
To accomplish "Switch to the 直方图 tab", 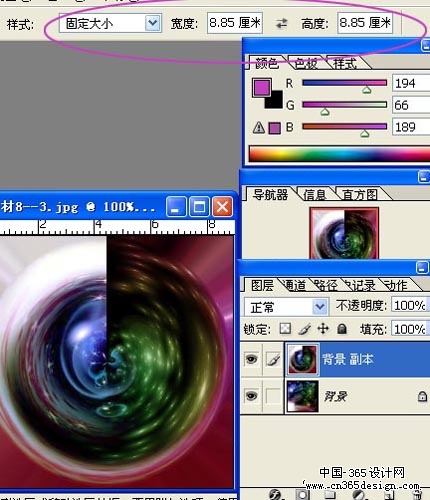I will (360, 194).
